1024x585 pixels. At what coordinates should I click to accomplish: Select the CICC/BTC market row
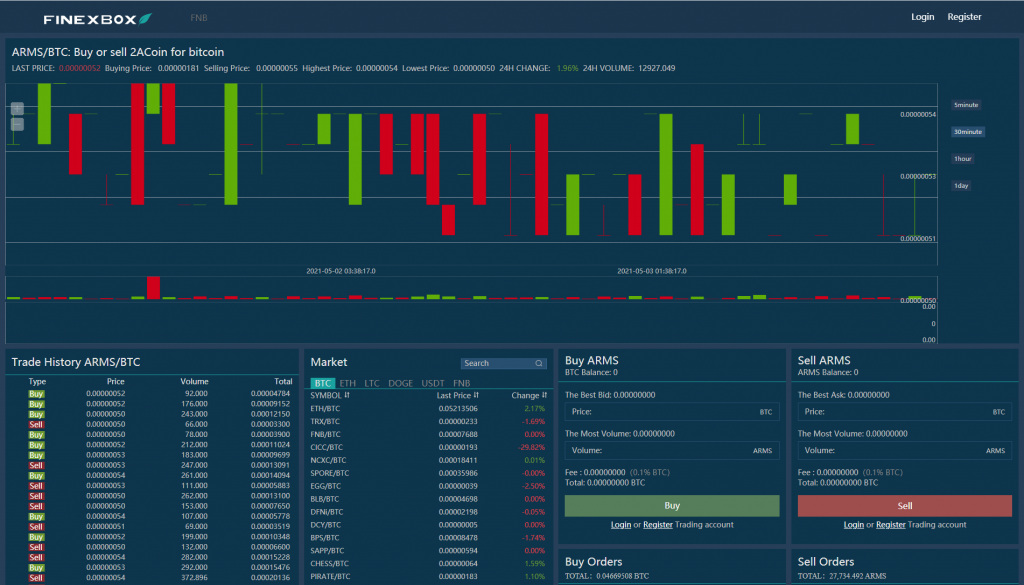pos(428,447)
